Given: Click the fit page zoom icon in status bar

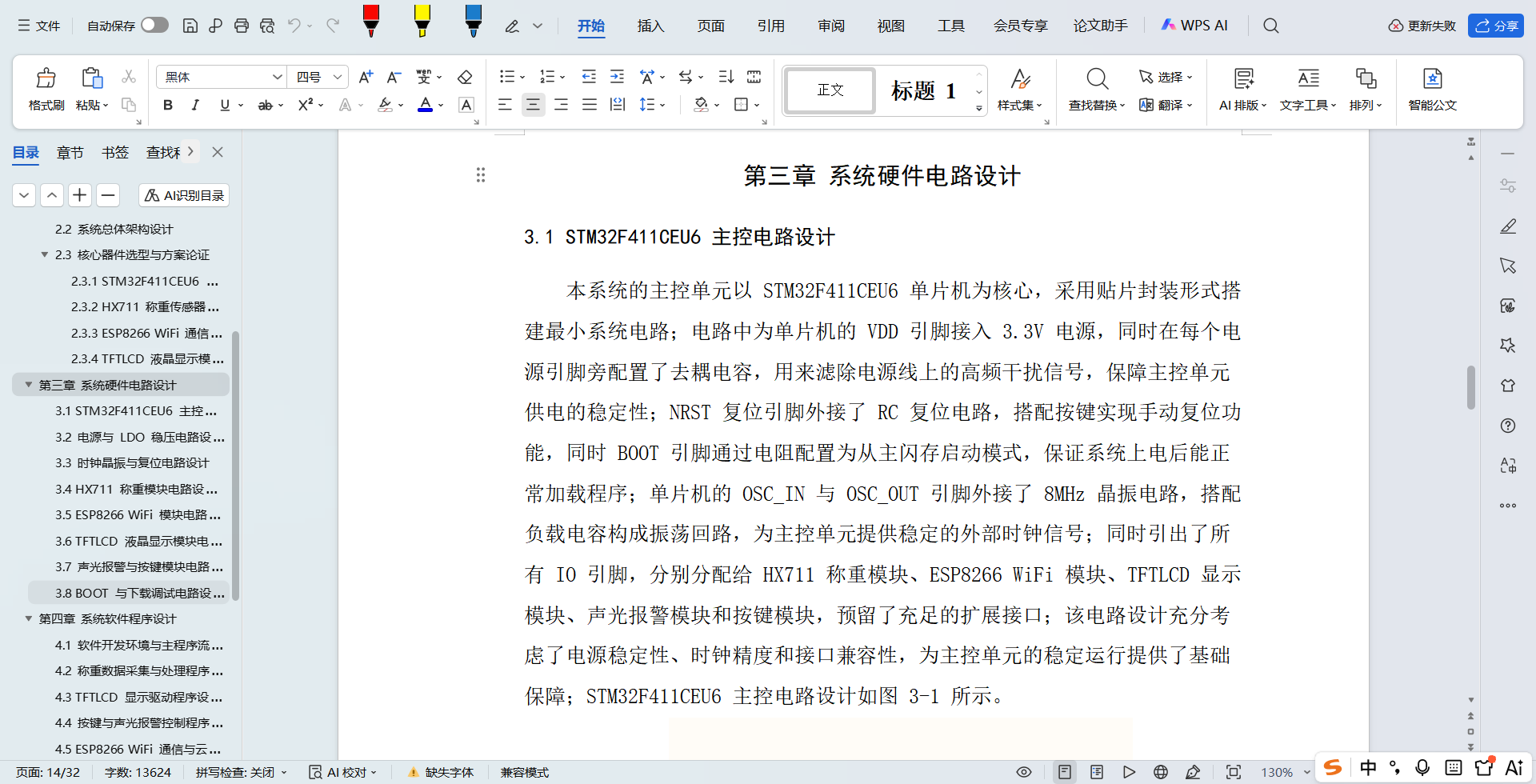Looking at the screenshot, I should point(1234,772).
